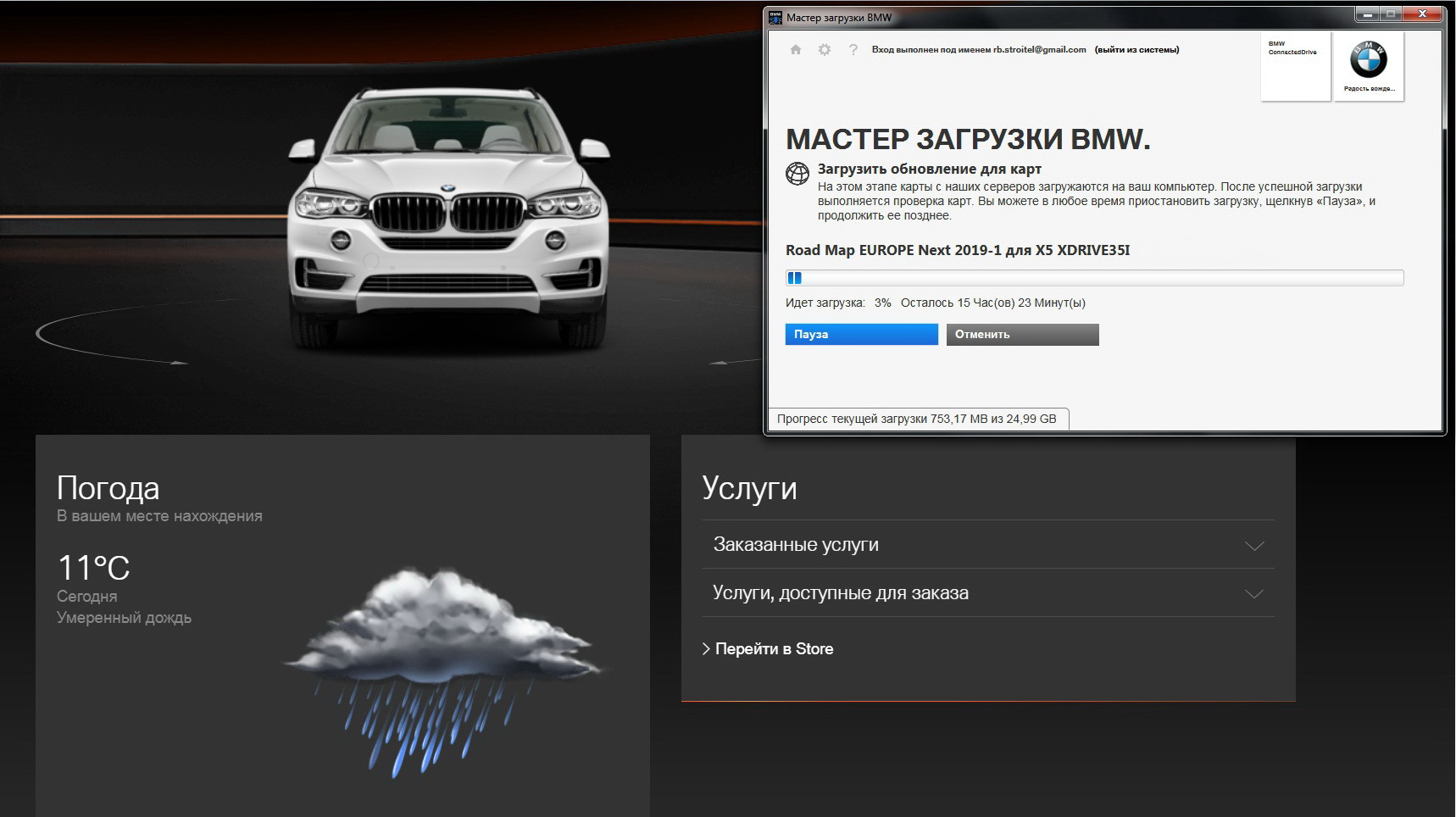Close the "Мастер загрузки BMW" window
This screenshot has height=817, width=1456.
point(1422,14)
